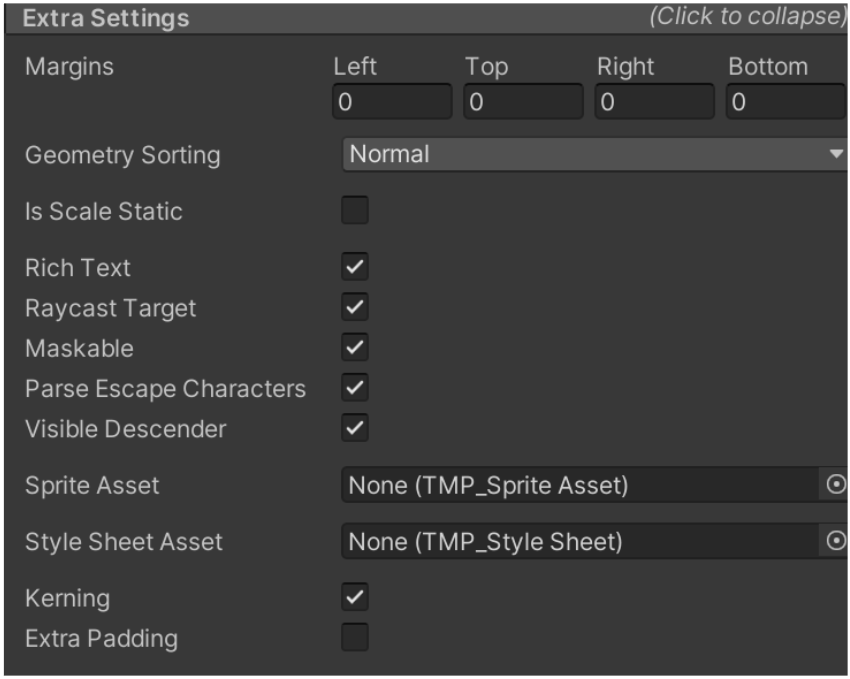Select the Style Sheet Asset object field
Screen dimensions: 850x679
point(582,541)
